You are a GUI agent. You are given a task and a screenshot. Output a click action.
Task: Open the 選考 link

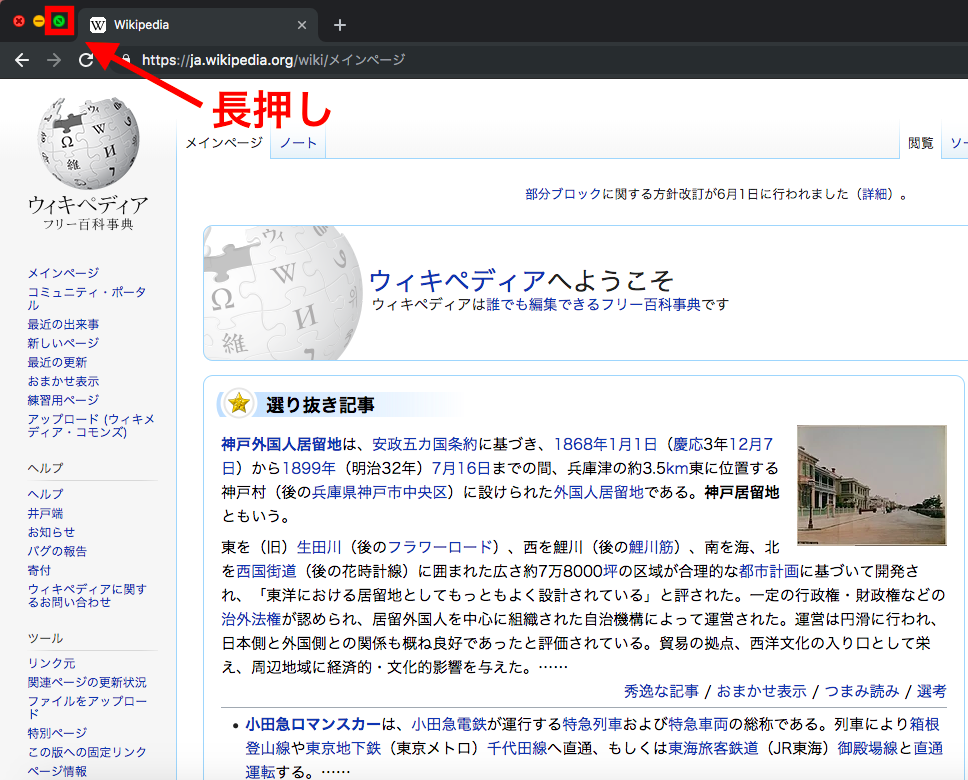932,691
